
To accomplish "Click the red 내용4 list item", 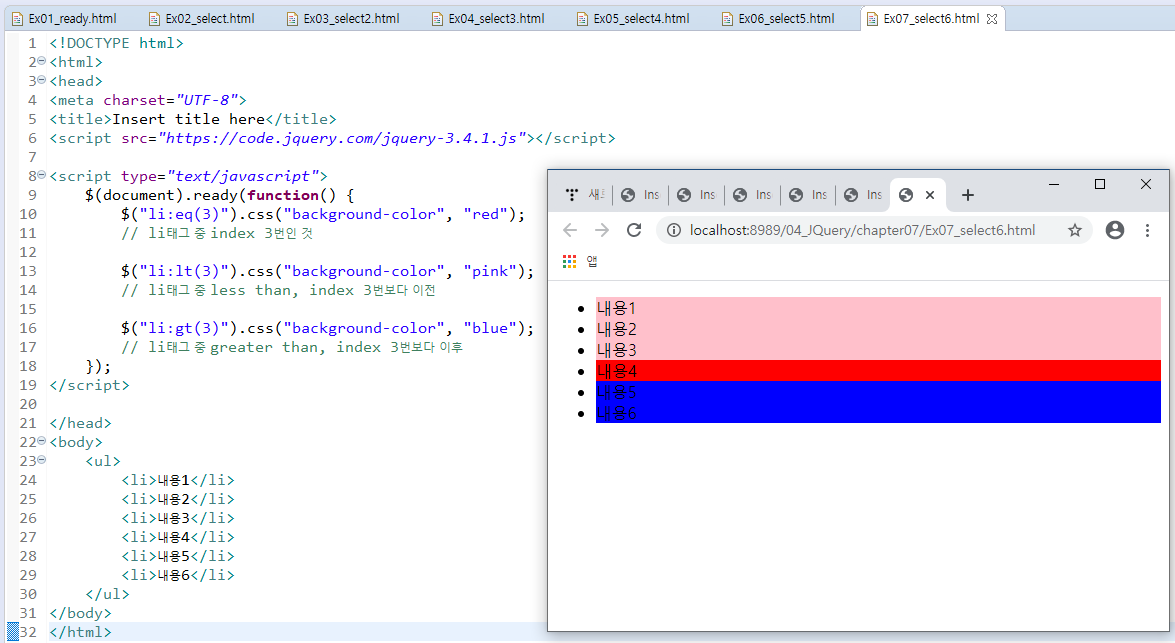I will click(878, 371).
